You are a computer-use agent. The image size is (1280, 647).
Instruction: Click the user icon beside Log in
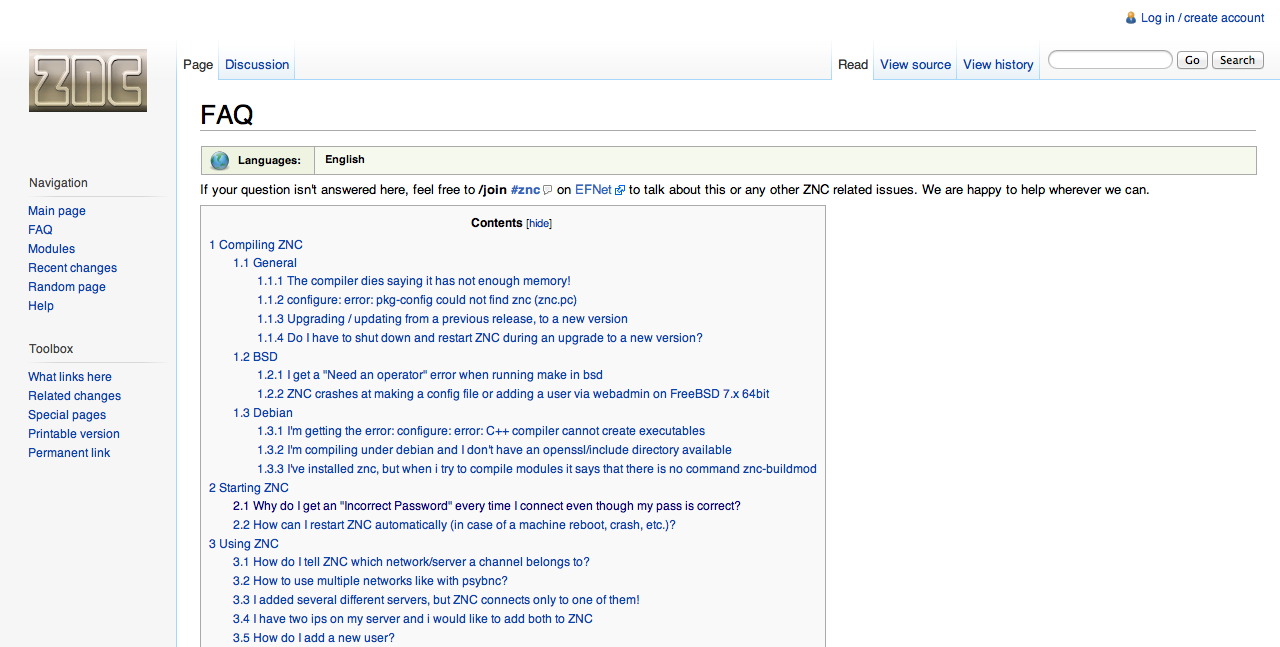pyautogui.click(x=1131, y=18)
